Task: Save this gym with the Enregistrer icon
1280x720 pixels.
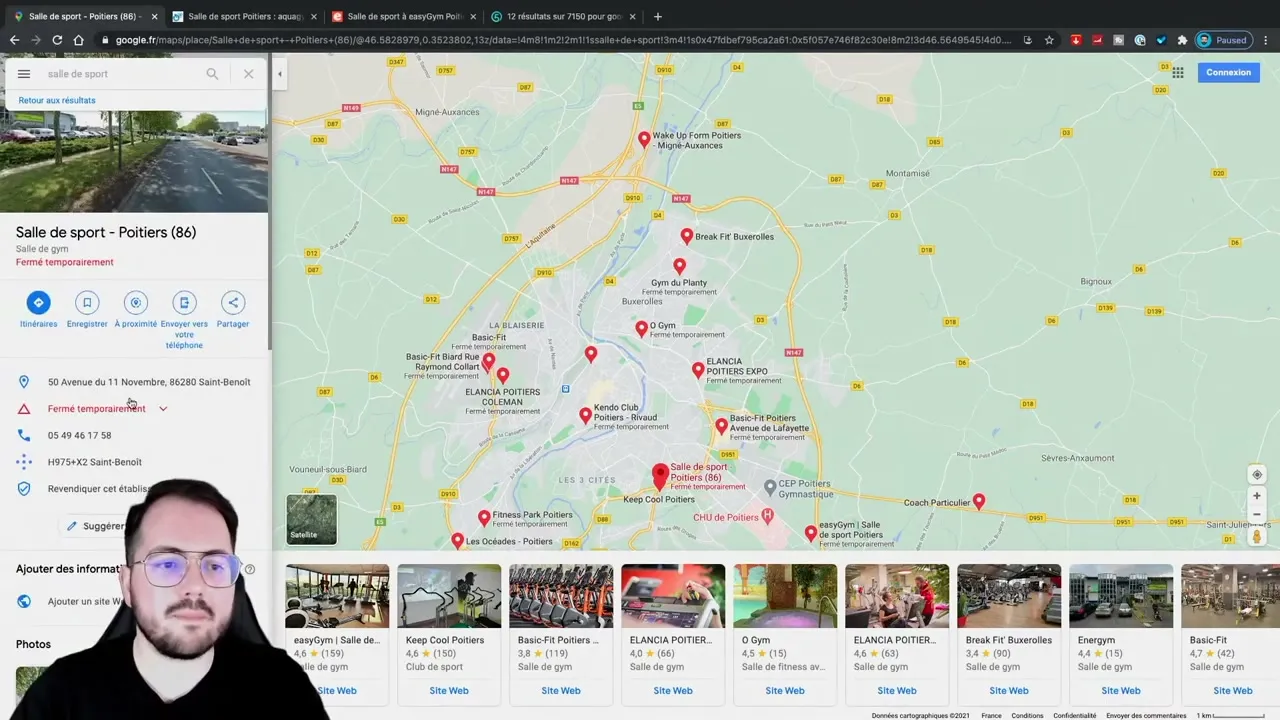Action: (x=87, y=302)
